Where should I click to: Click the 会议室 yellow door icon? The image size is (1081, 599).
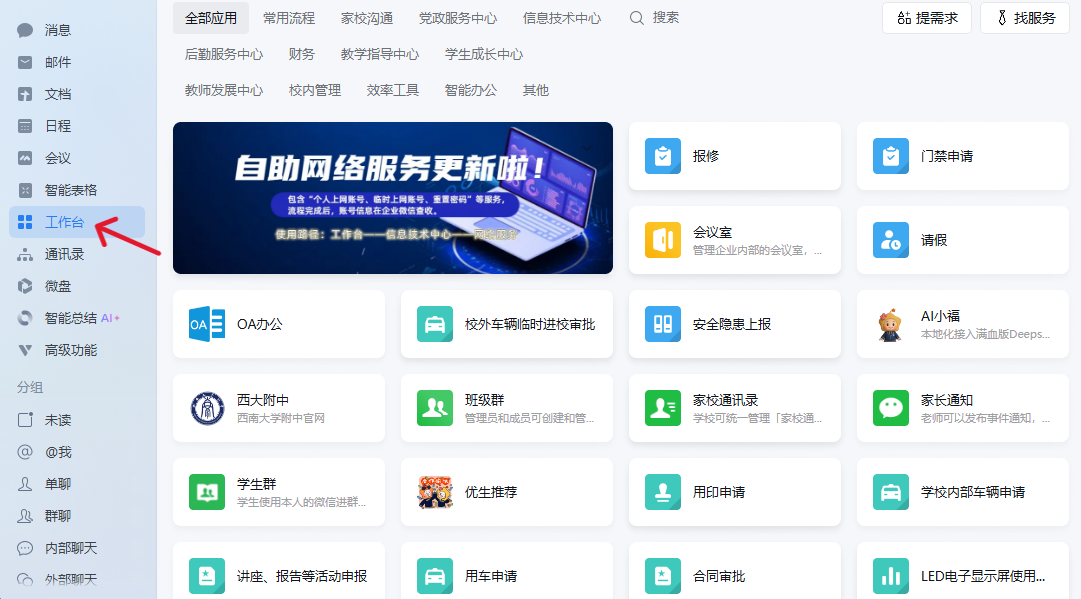pos(663,240)
